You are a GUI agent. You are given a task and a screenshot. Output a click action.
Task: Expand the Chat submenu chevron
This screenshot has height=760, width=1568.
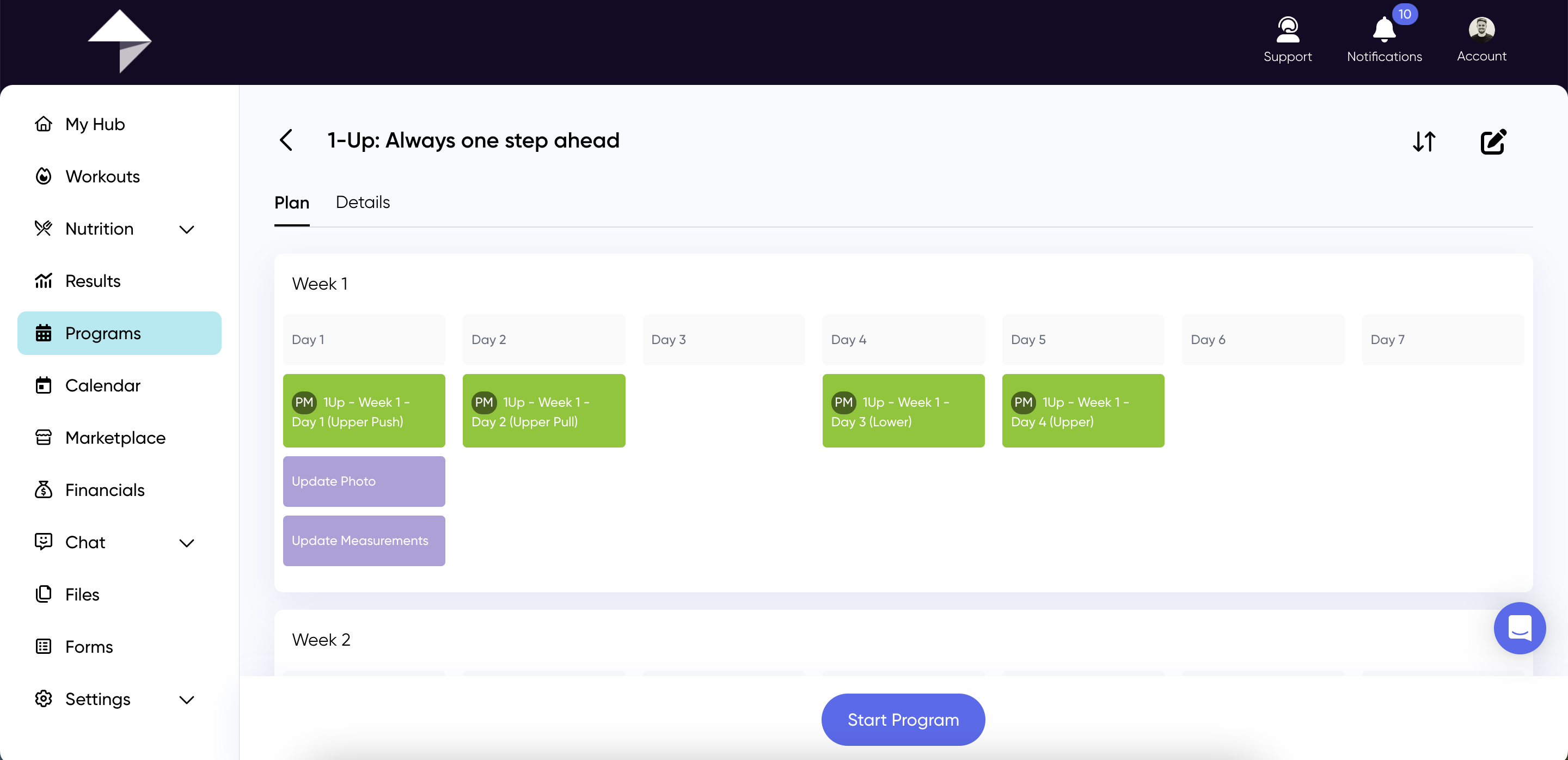coord(187,543)
